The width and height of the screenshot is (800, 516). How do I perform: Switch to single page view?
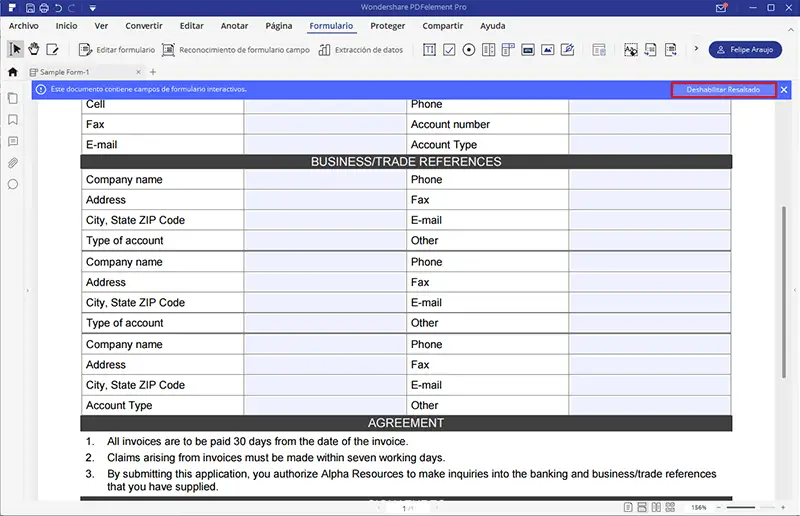tap(628, 507)
